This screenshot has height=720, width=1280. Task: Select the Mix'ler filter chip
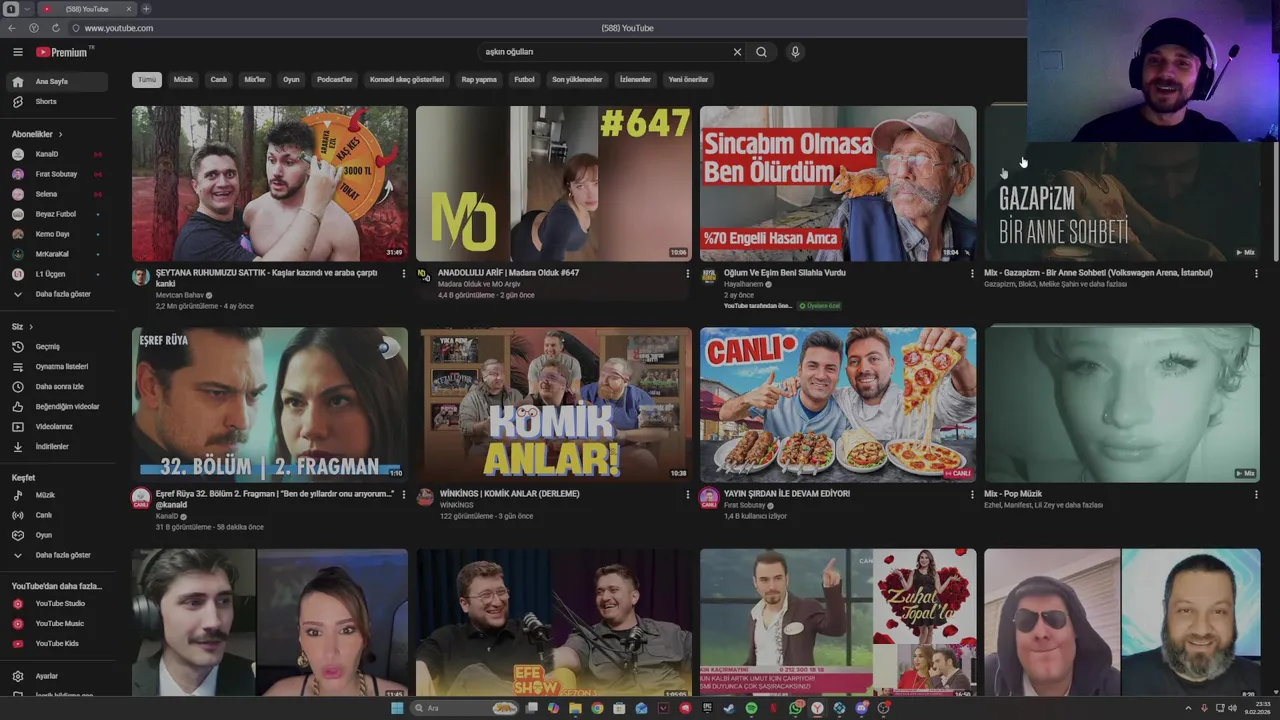255,79
